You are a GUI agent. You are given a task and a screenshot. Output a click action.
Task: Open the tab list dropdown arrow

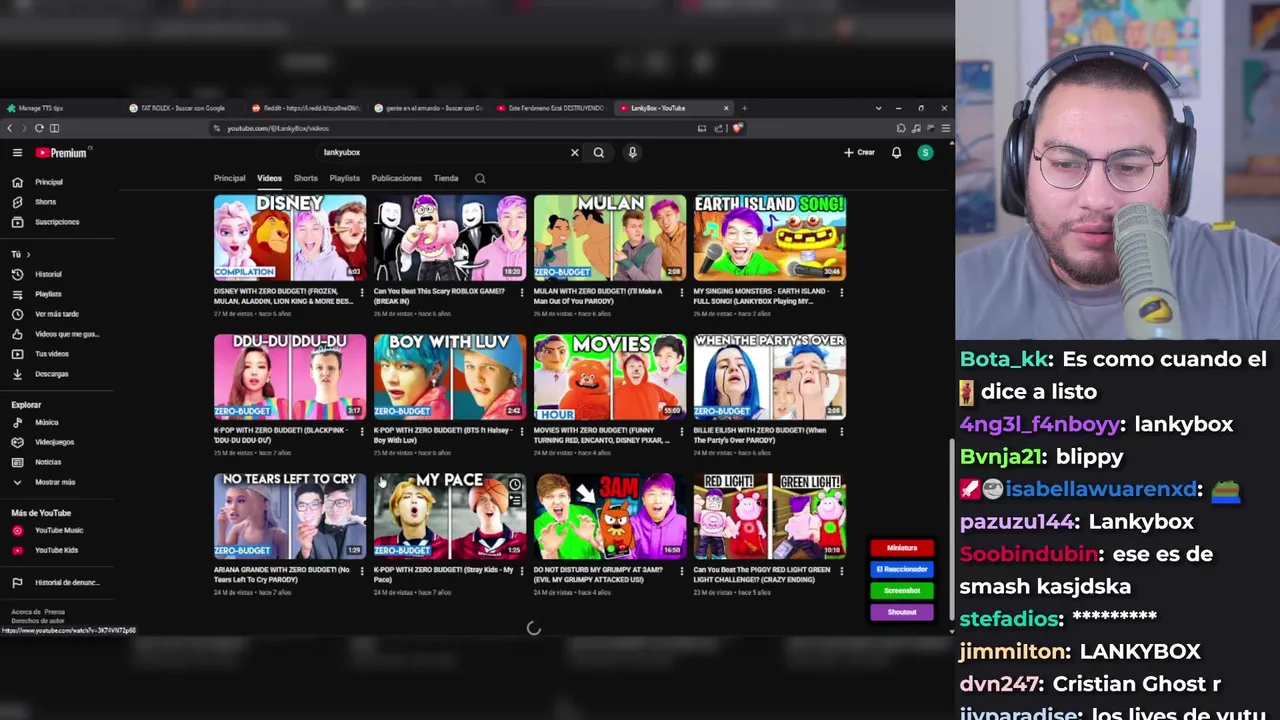878,108
